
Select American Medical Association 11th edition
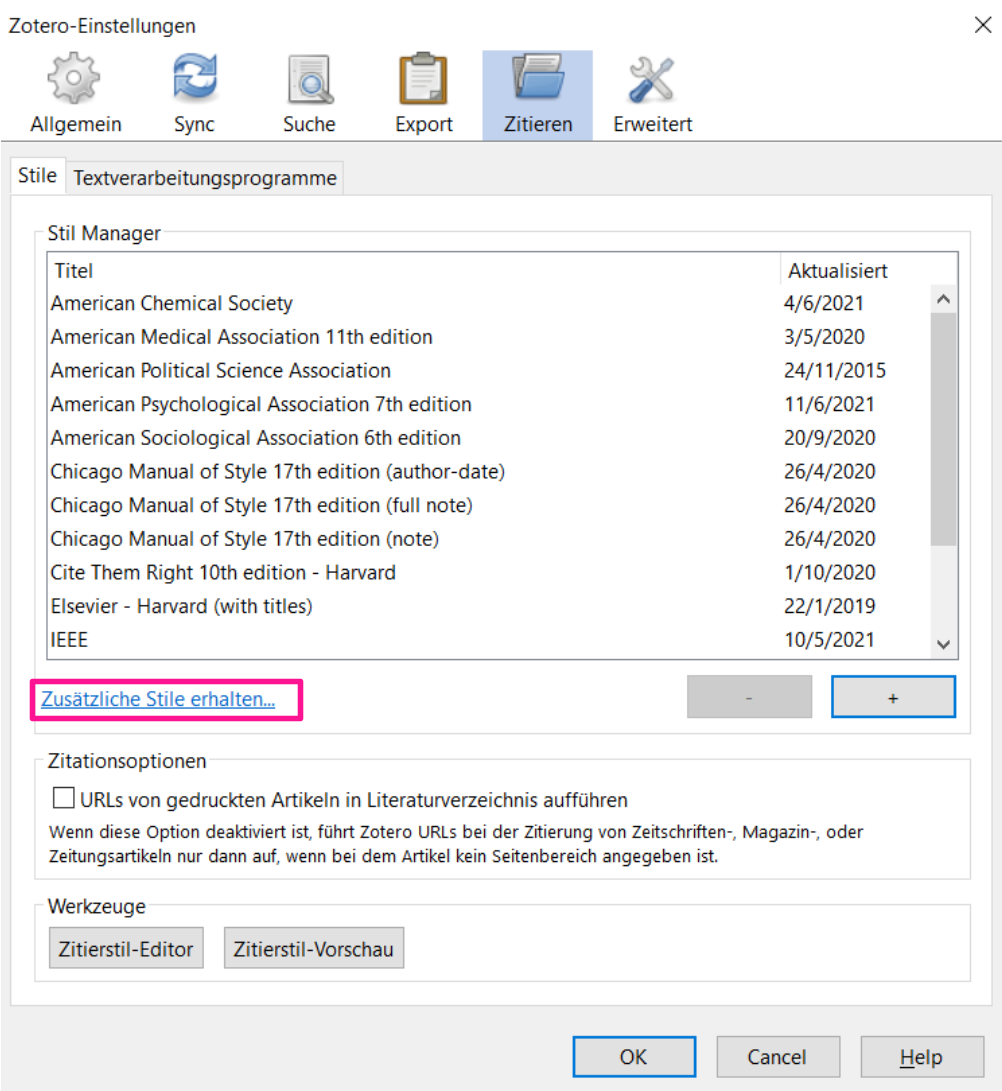click(490, 337)
